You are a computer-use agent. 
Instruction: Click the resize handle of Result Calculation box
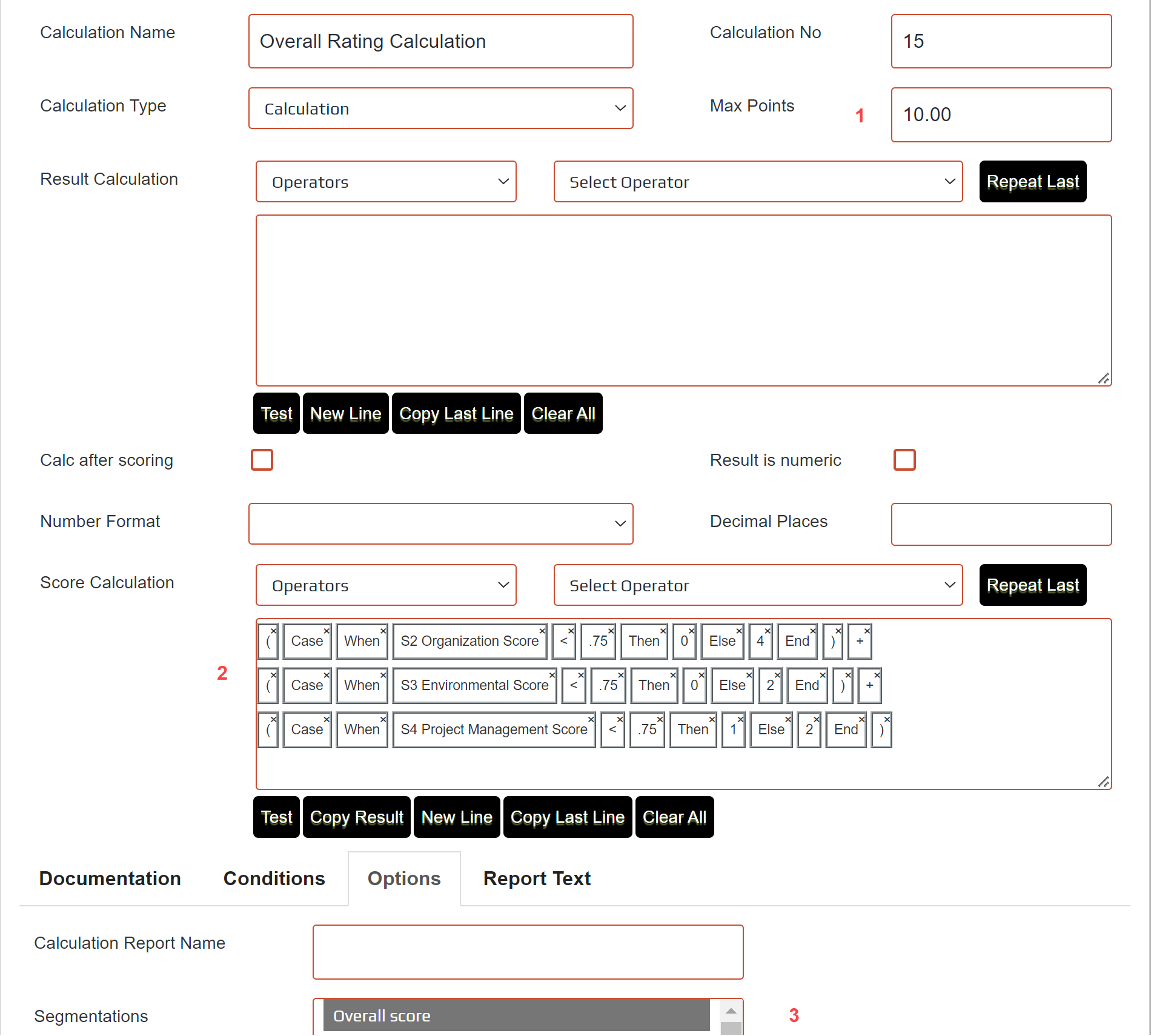point(1103,379)
